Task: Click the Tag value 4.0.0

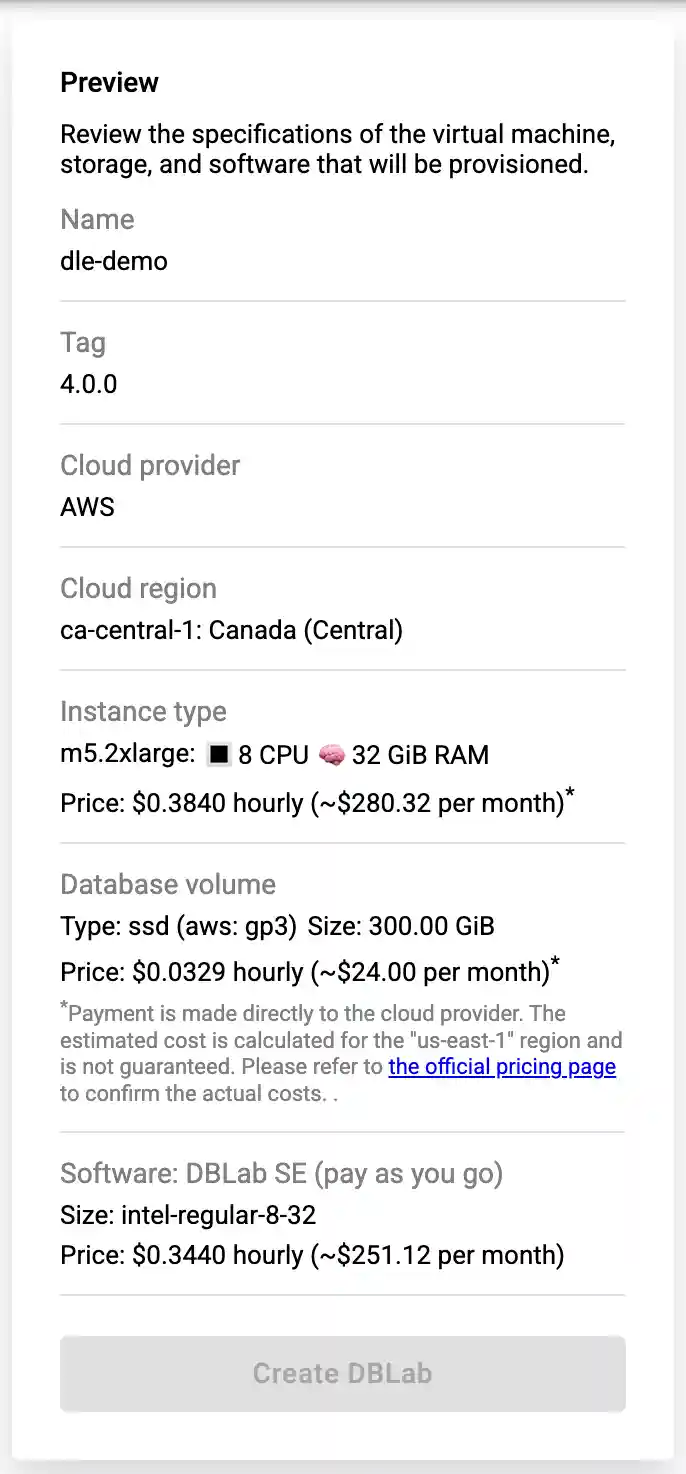Action: [89, 384]
